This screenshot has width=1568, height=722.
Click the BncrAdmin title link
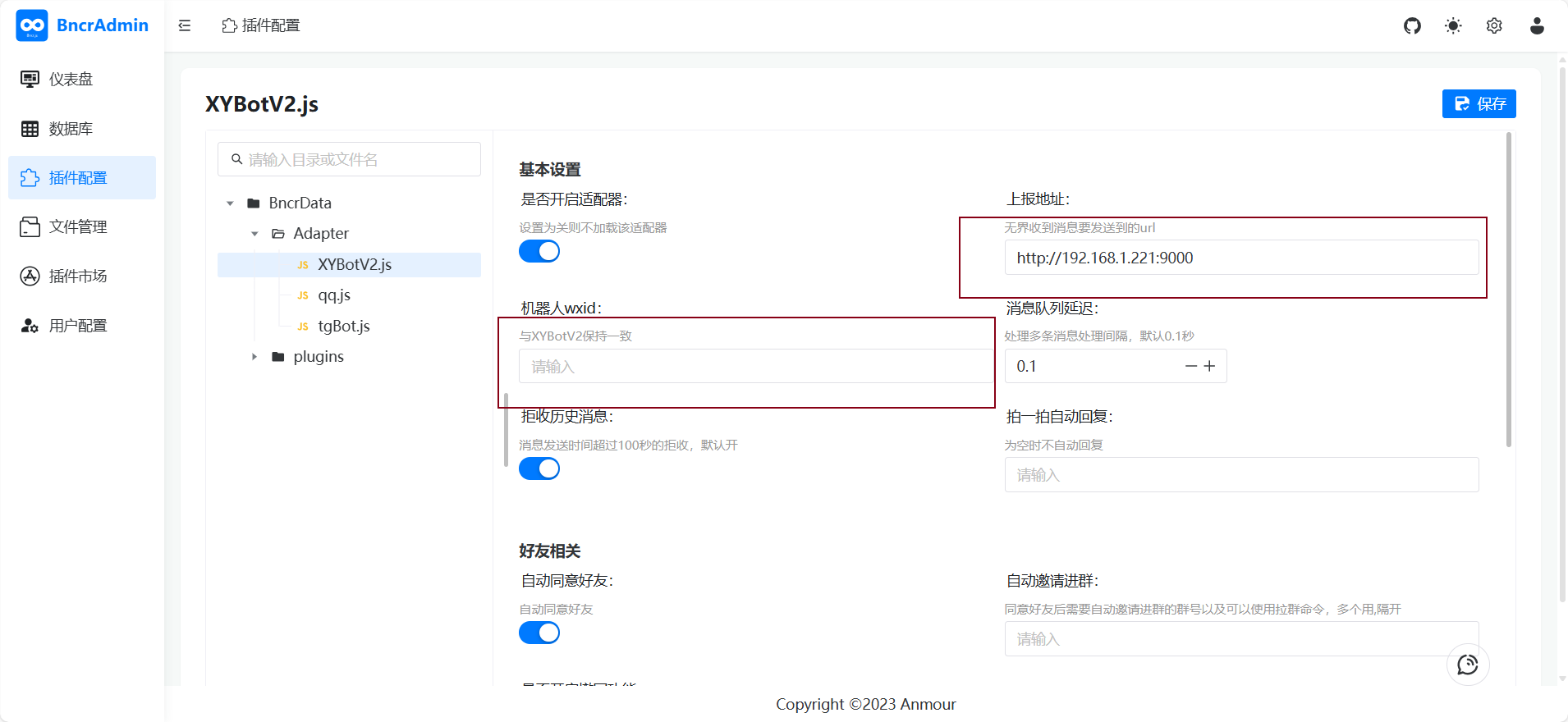pos(103,25)
